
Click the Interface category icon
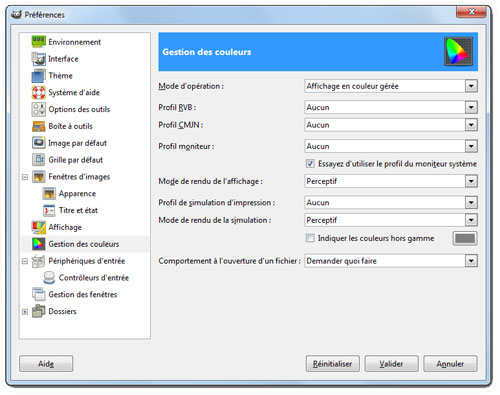click(39, 59)
